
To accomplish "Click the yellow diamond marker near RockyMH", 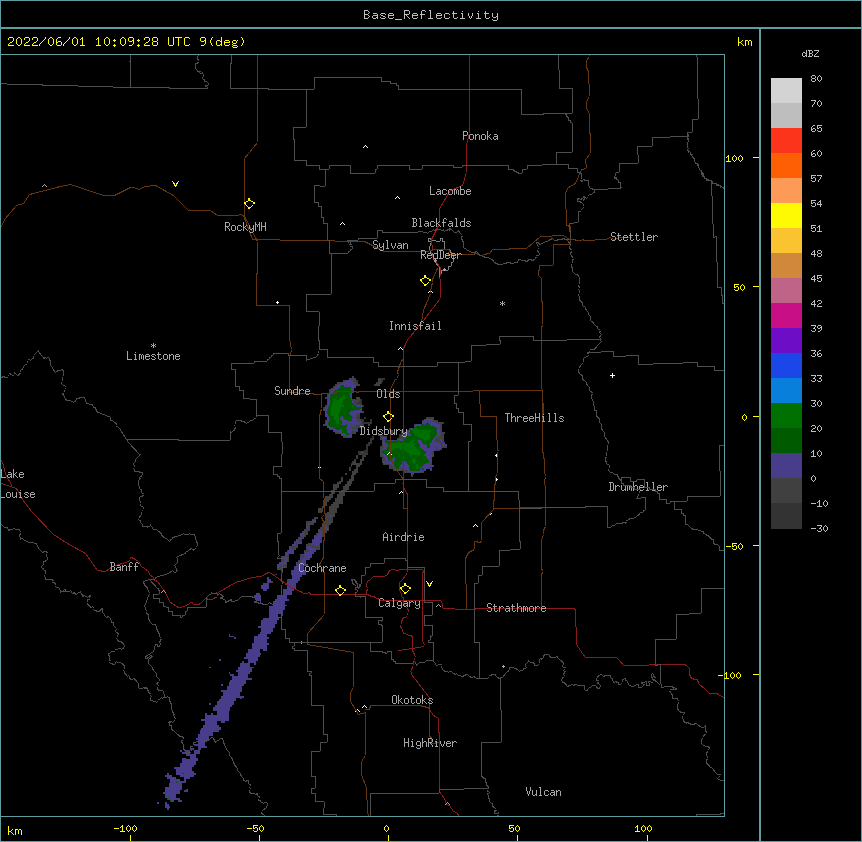I will pyautogui.click(x=249, y=204).
